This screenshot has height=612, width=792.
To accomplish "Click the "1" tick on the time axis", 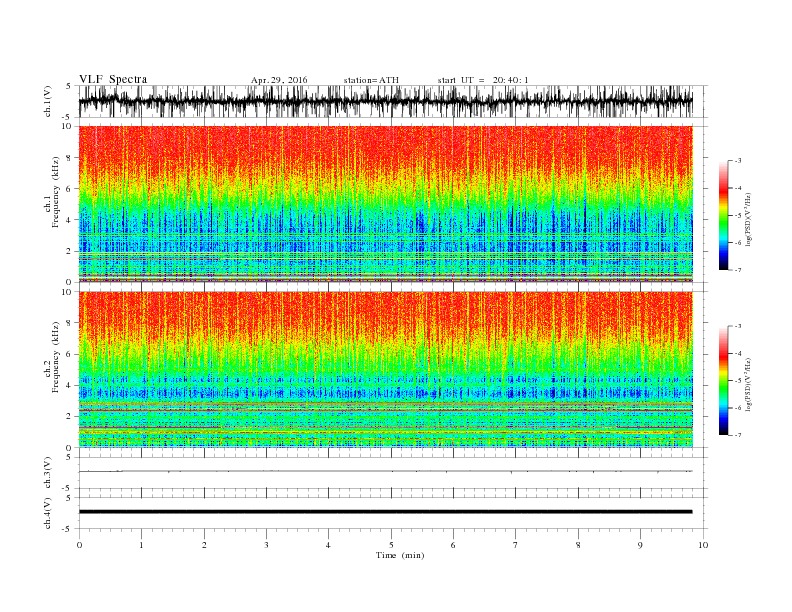I will point(141,545).
